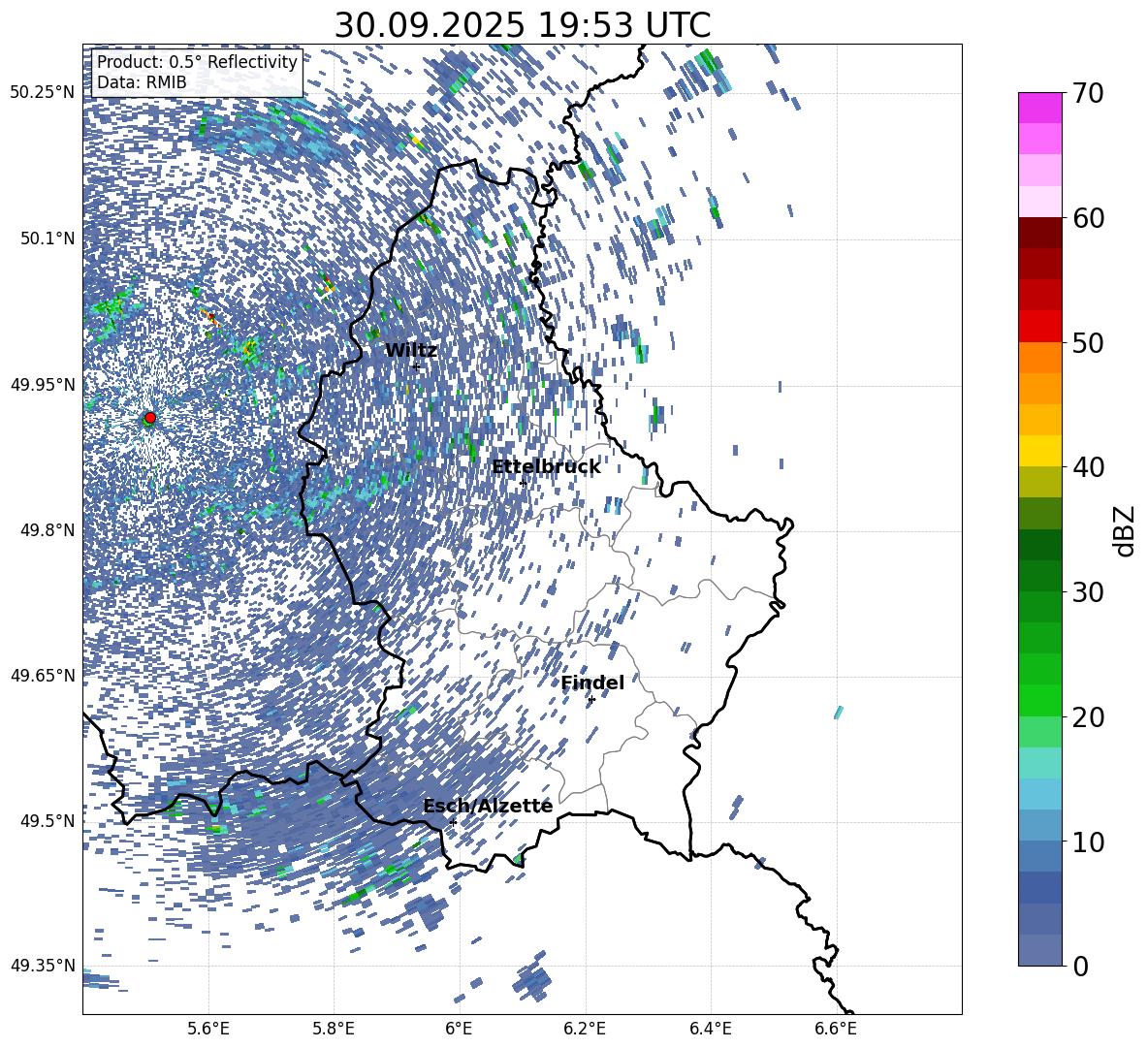The width and height of the screenshot is (1148, 1048).
Task: Click the red radar location dot
Action: click(x=150, y=418)
